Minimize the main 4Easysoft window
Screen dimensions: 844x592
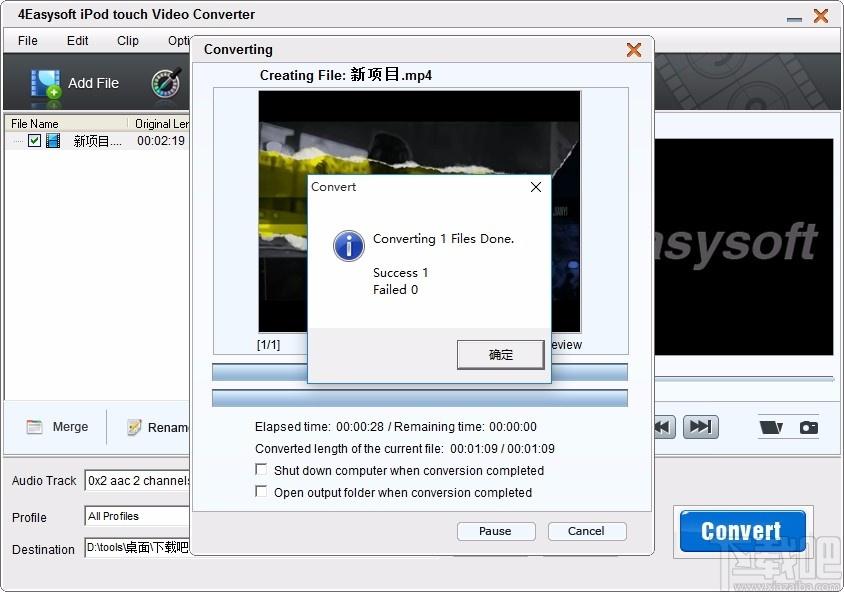click(794, 19)
